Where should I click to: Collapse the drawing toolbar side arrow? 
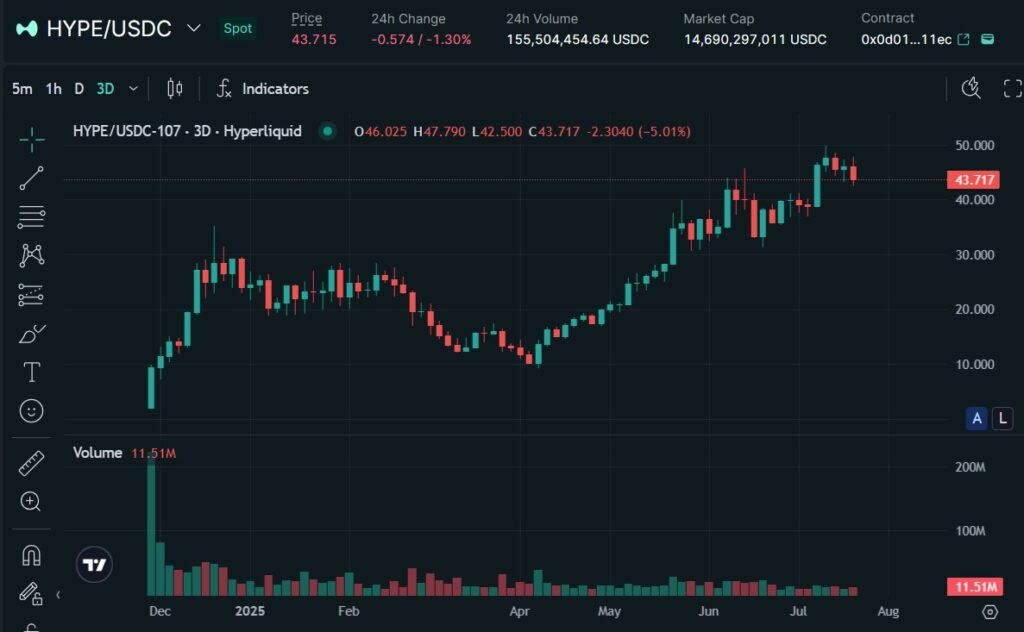(x=58, y=594)
